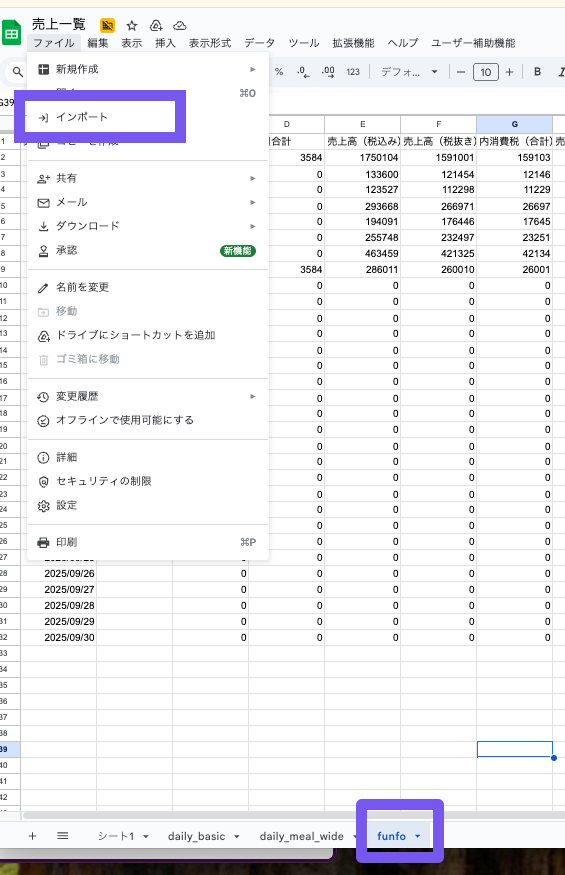
Task: Click the 新機能 green badge
Action: (x=238, y=251)
